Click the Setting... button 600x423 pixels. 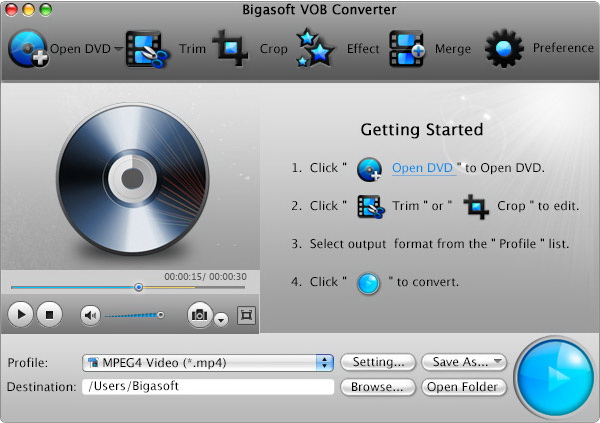pos(378,362)
